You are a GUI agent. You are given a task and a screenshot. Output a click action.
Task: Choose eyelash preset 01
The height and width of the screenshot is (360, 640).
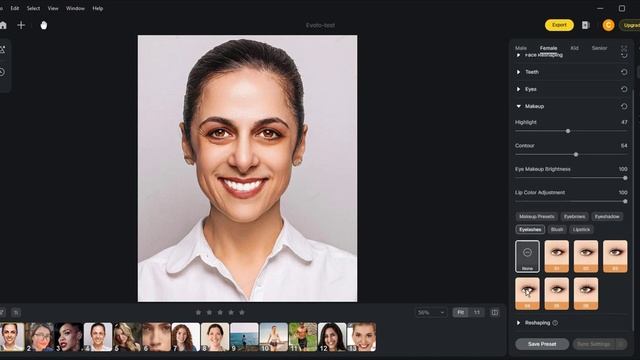[x=557, y=256]
